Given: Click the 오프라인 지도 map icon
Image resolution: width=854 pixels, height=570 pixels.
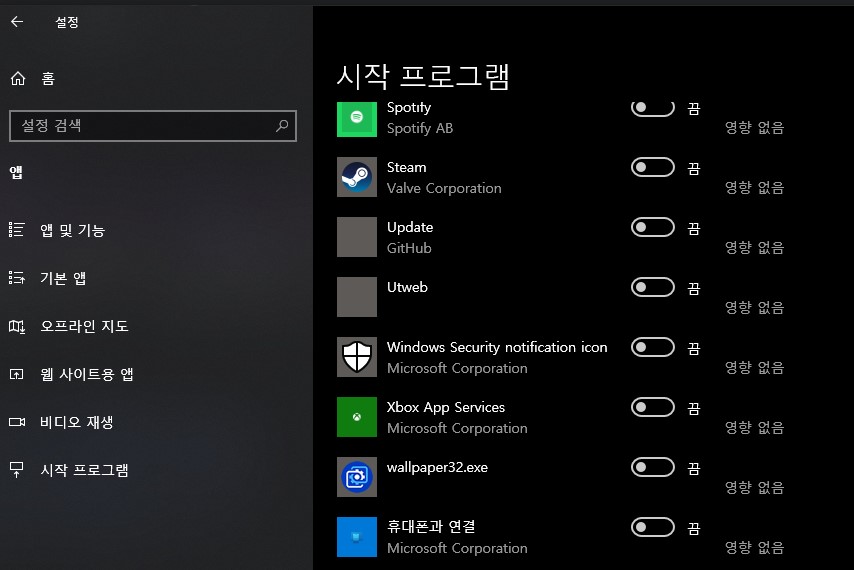Looking at the screenshot, I should click(x=17, y=326).
